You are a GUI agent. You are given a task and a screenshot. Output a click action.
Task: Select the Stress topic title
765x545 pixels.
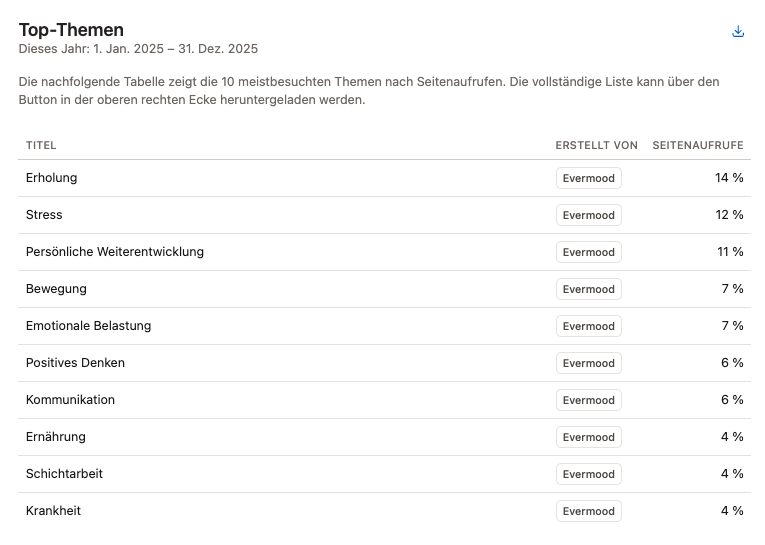coord(44,215)
